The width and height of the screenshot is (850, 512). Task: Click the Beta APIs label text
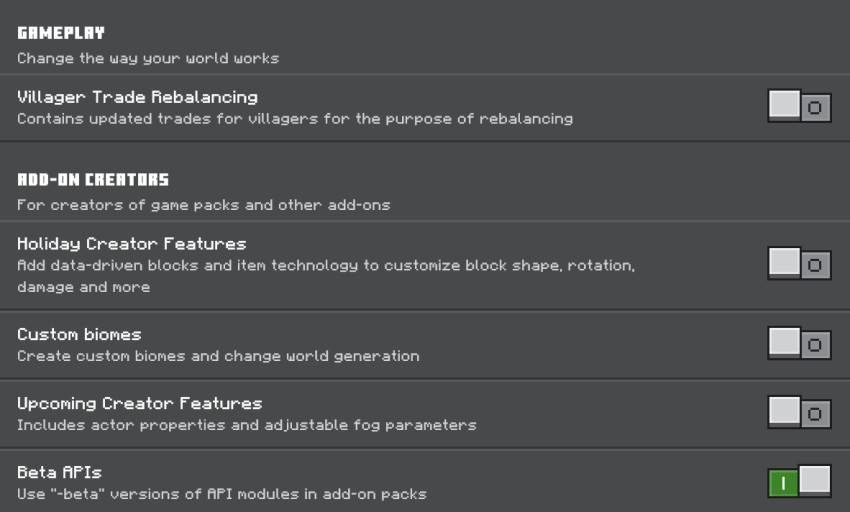click(59, 472)
